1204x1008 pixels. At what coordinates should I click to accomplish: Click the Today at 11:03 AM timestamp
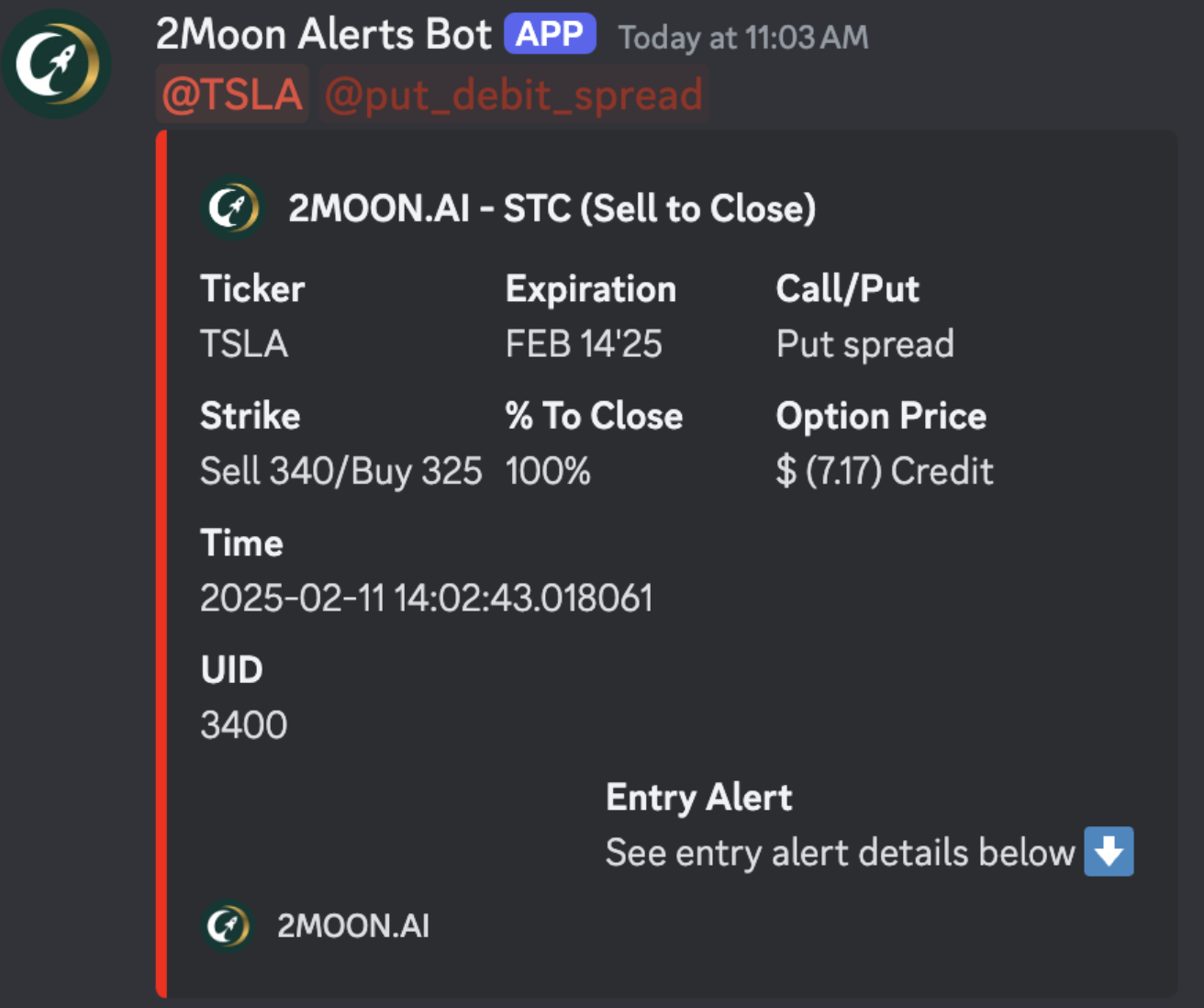pyautogui.click(x=743, y=38)
